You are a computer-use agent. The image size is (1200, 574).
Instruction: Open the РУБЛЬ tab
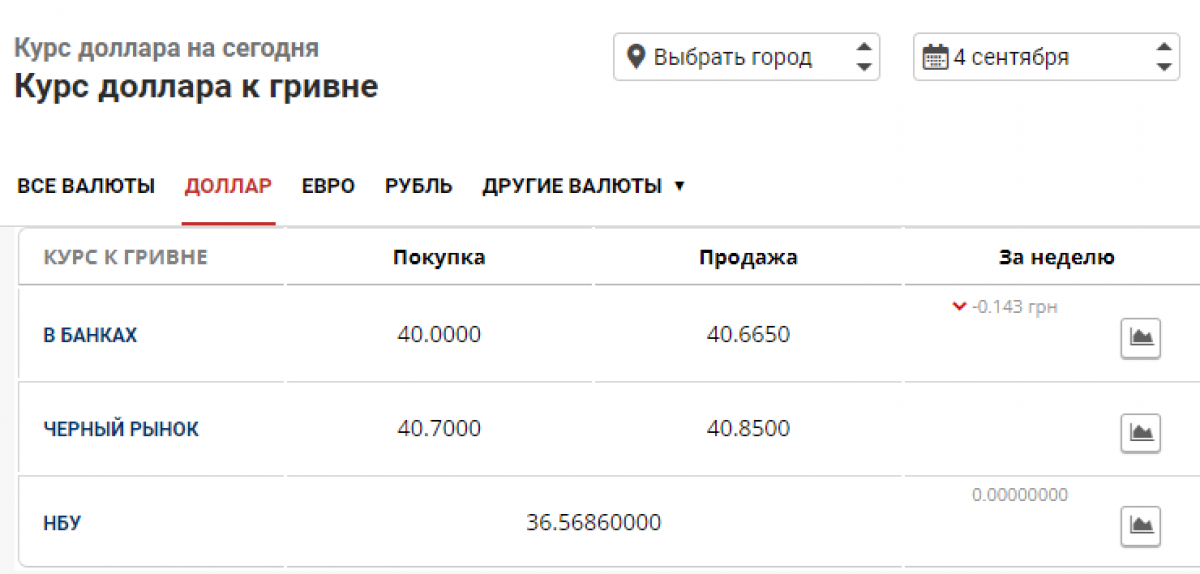tap(418, 186)
